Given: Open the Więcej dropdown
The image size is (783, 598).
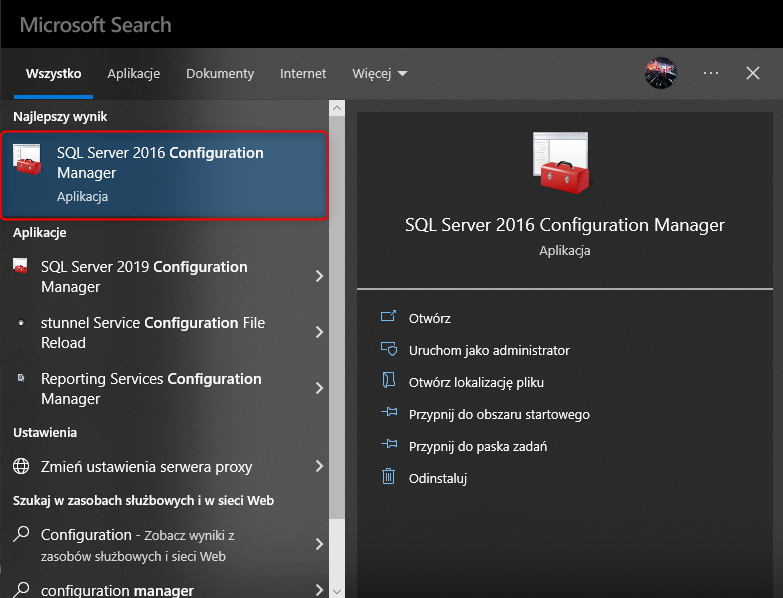Looking at the screenshot, I should (x=380, y=73).
